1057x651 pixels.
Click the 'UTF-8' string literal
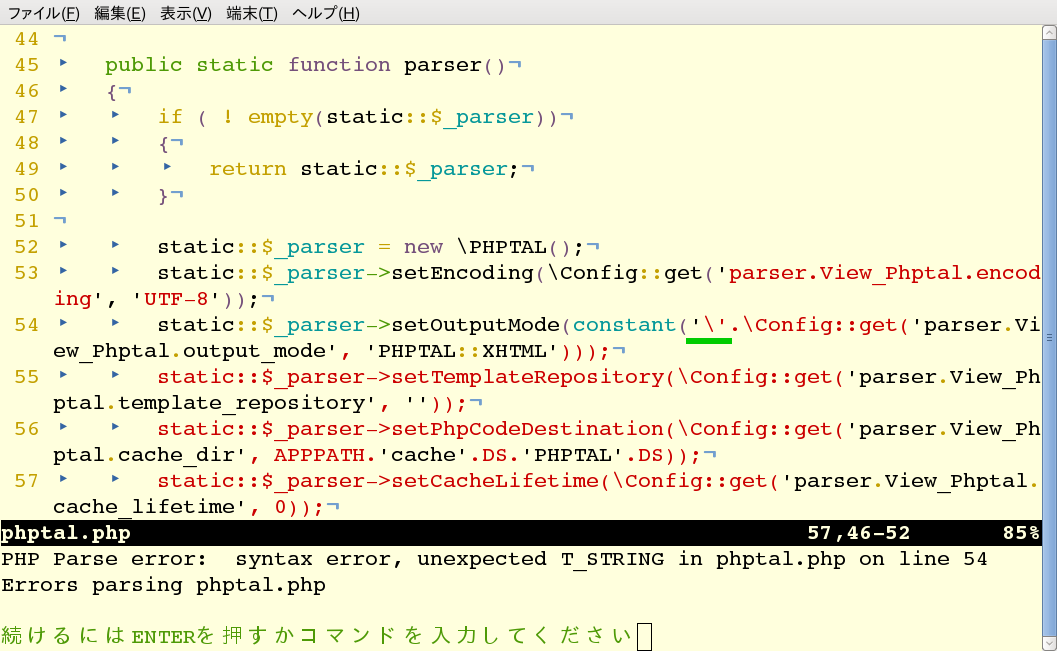pos(177,299)
